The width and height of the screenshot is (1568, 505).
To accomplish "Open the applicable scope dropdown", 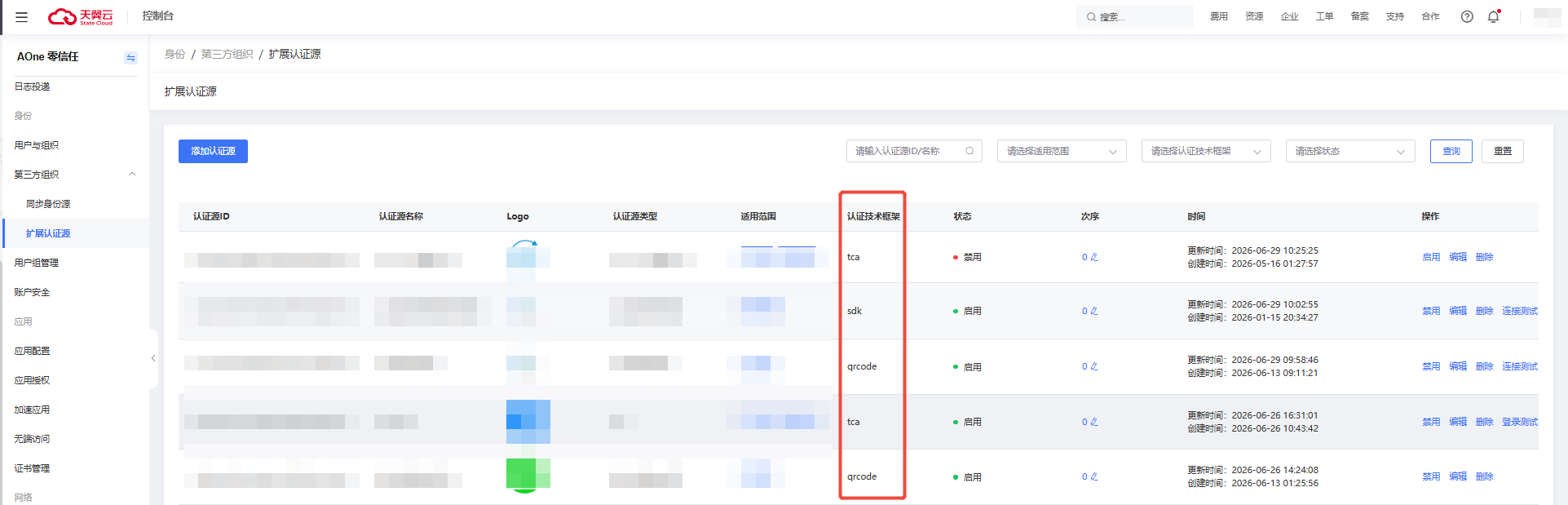I will click(1062, 151).
